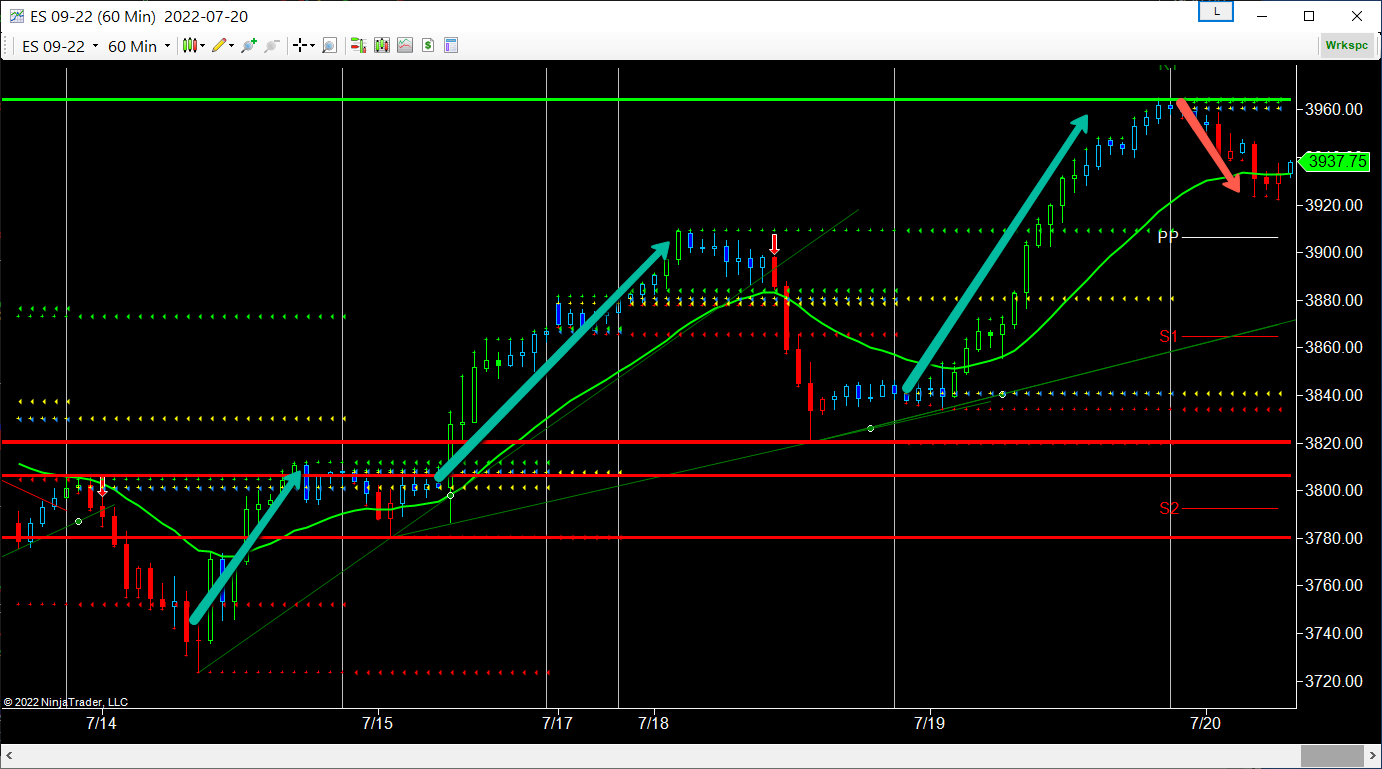Select the pencil drawing tools icon
This screenshot has height=769, width=1382.
(219, 46)
